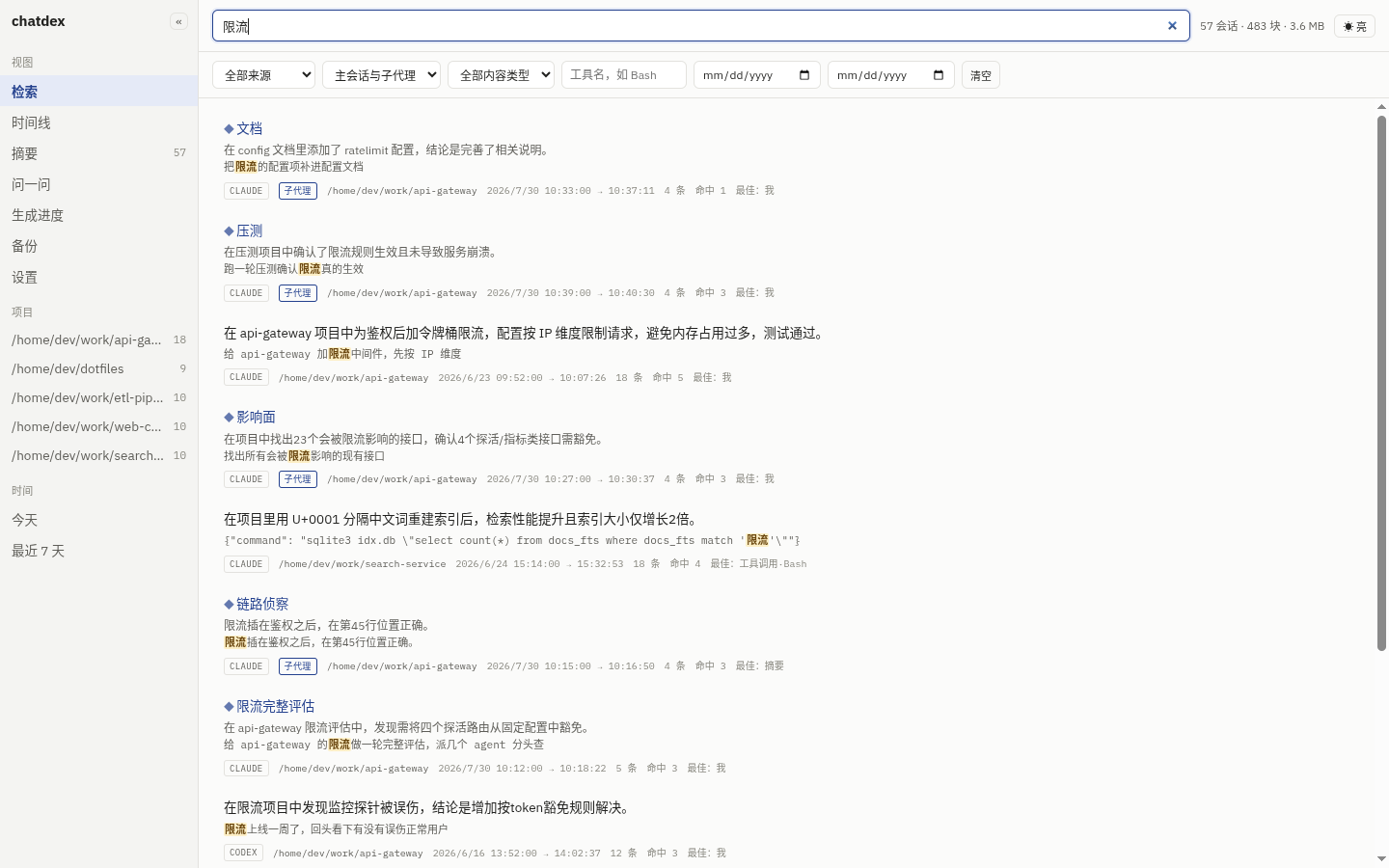The image size is (1389, 868).
Task: Open the 压测 result title
Action: [x=249, y=231]
